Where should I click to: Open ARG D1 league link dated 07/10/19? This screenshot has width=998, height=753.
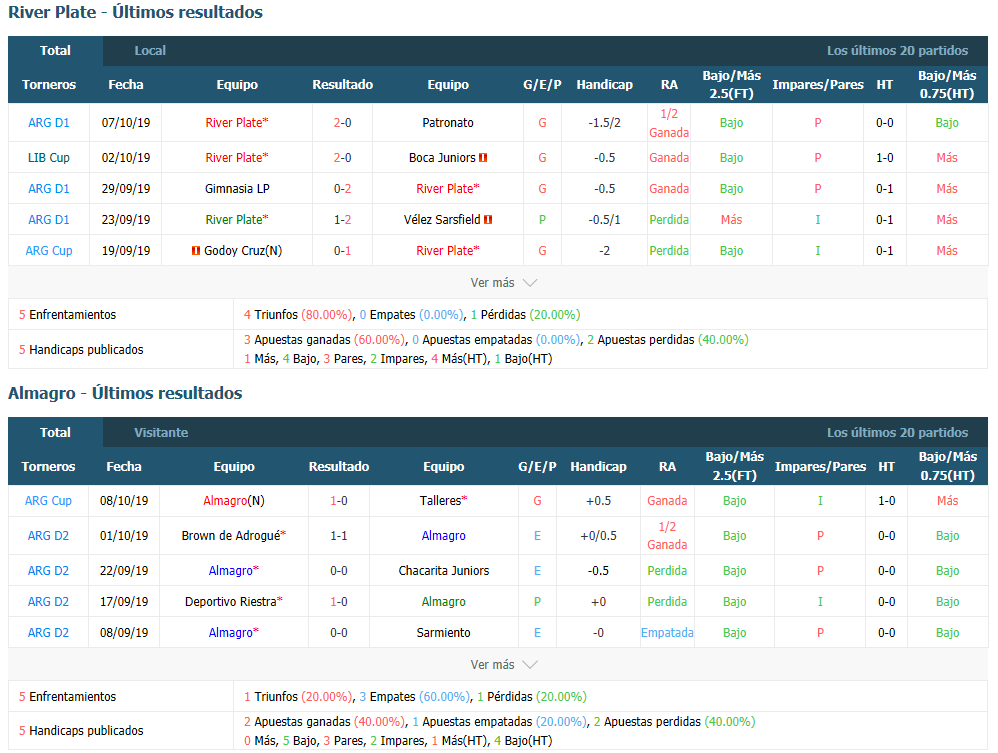click(49, 123)
